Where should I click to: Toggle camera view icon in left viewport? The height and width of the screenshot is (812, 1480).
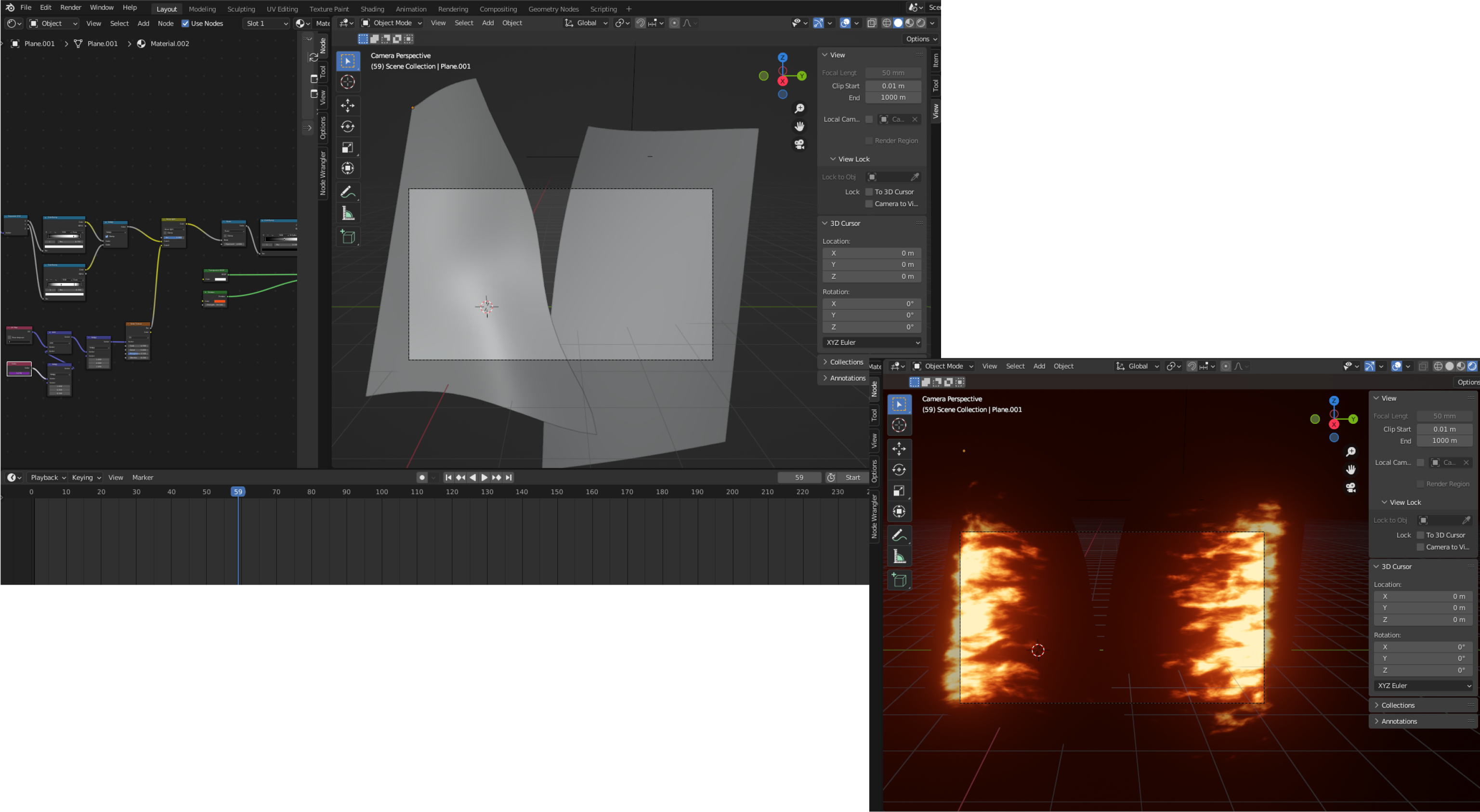pyautogui.click(x=799, y=144)
